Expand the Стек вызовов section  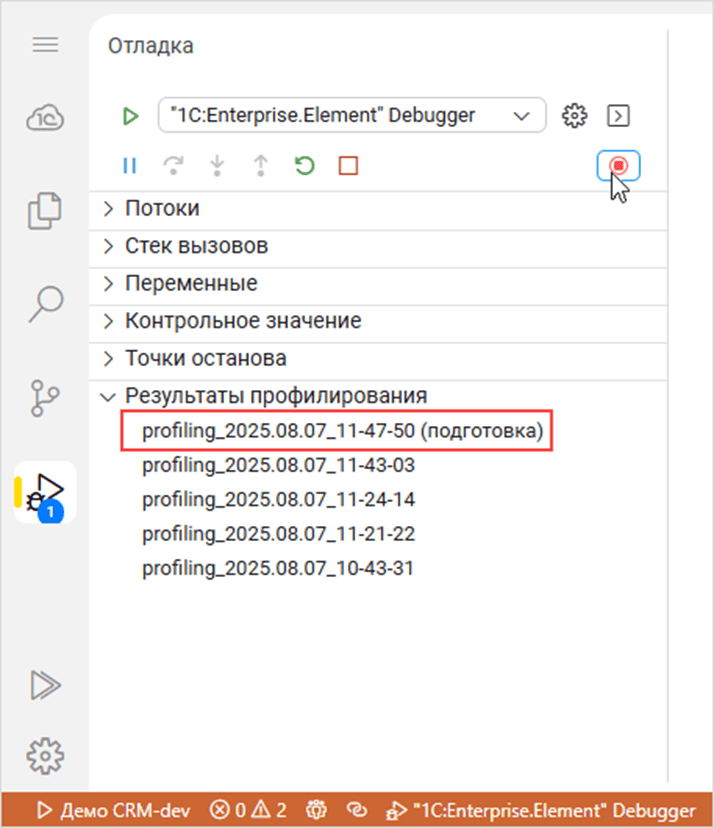(x=196, y=246)
